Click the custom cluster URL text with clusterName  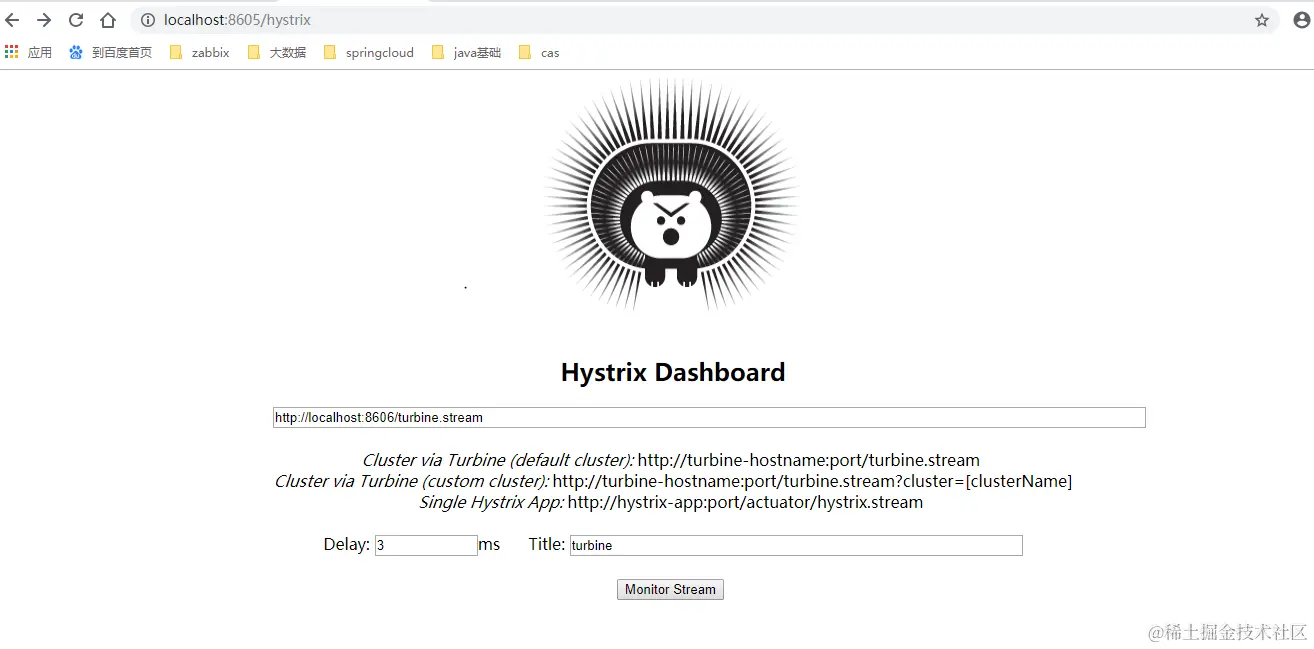pyautogui.click(x=812, y=482)
